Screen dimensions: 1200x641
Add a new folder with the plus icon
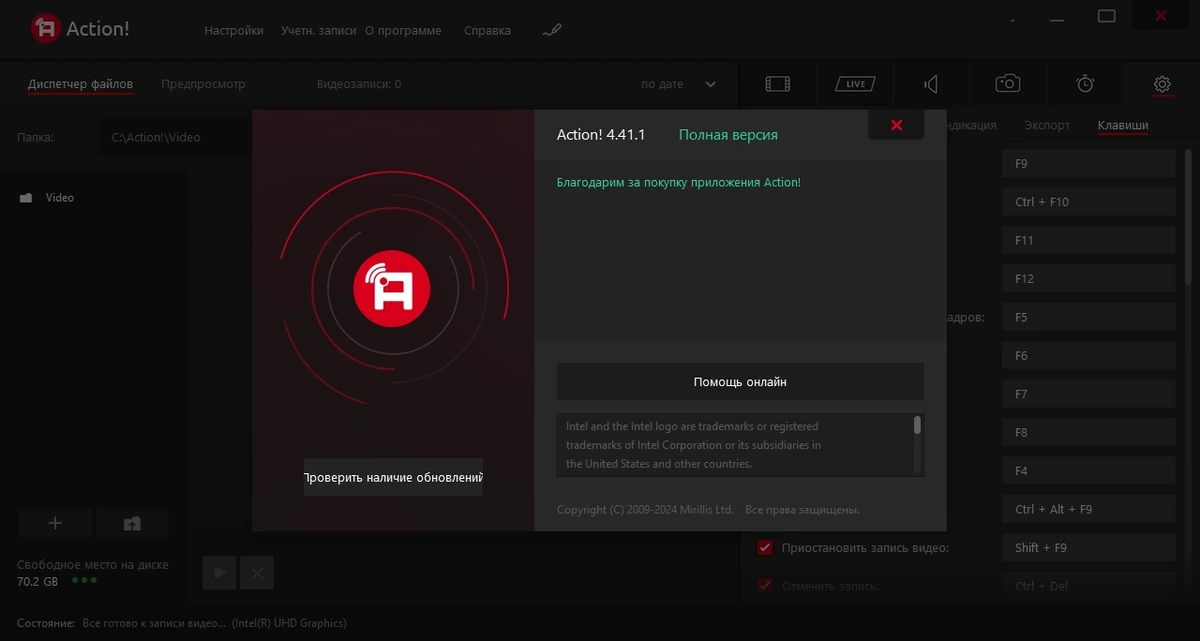(55, 523)
